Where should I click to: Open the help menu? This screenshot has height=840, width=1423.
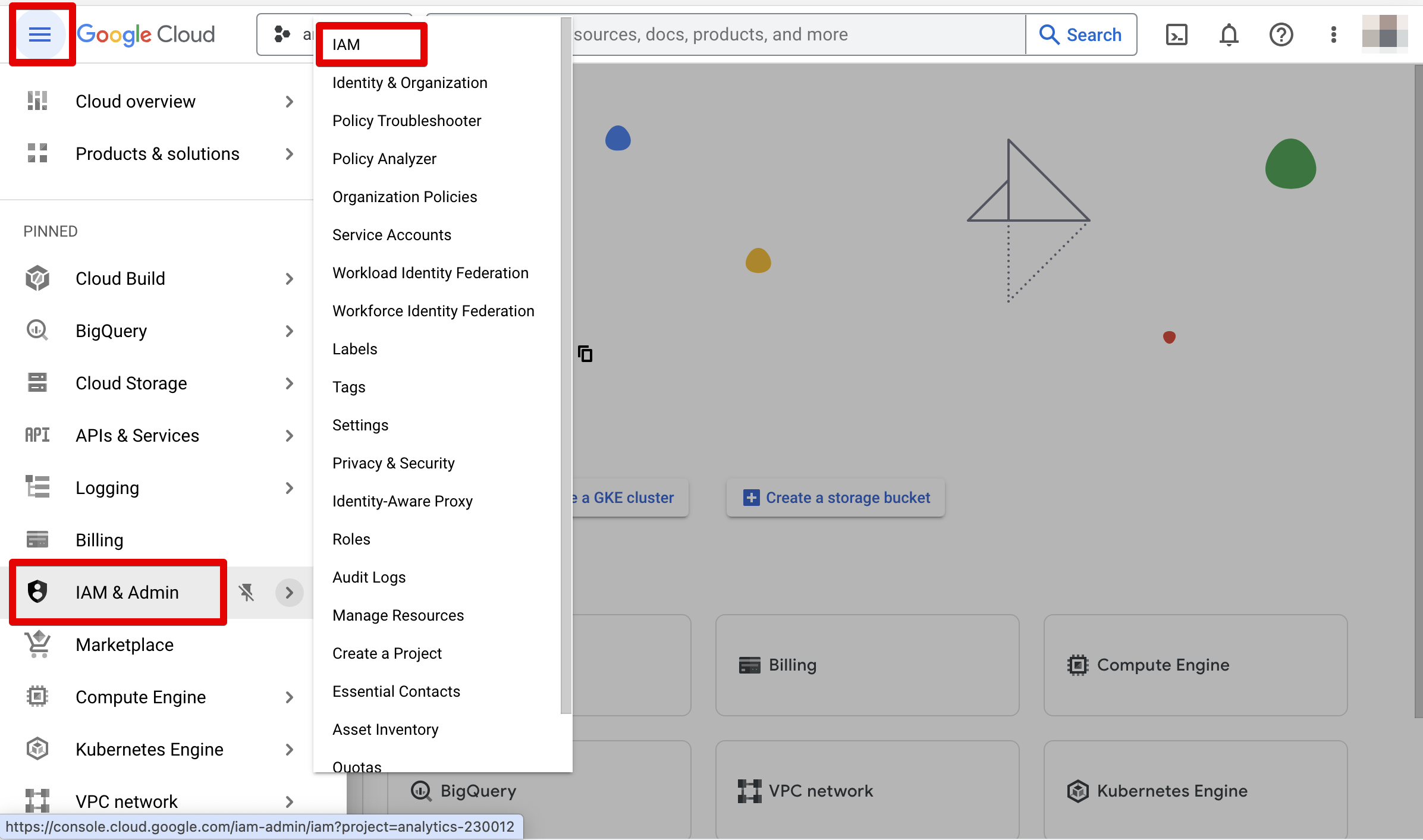1281,34
